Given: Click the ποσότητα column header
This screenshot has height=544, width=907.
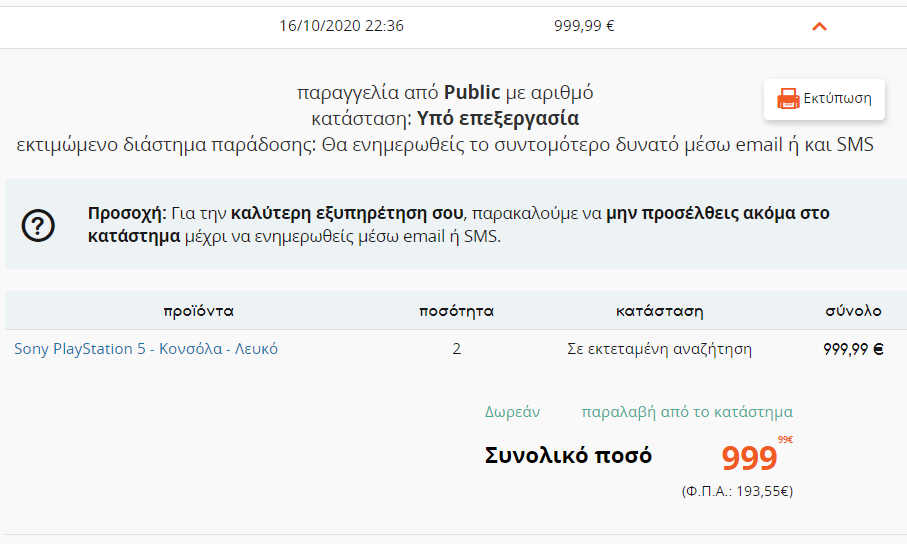Looking at the screenshot, I should (x=456, y=311).
